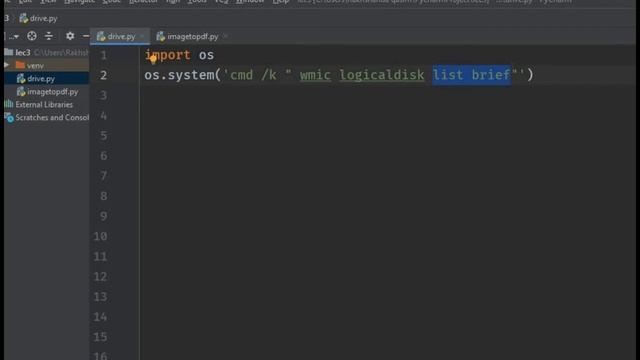Screen dimensions: 640x360
Task: Open the Refactor menu
Action: click(143, 2)
